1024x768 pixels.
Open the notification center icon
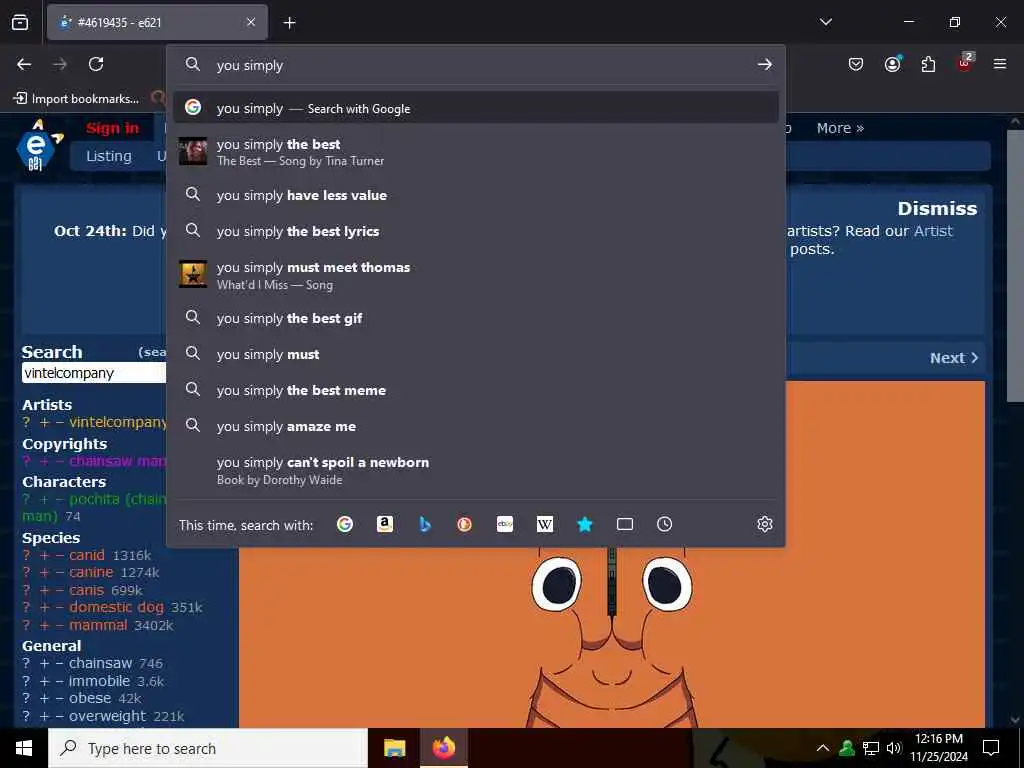991,748
